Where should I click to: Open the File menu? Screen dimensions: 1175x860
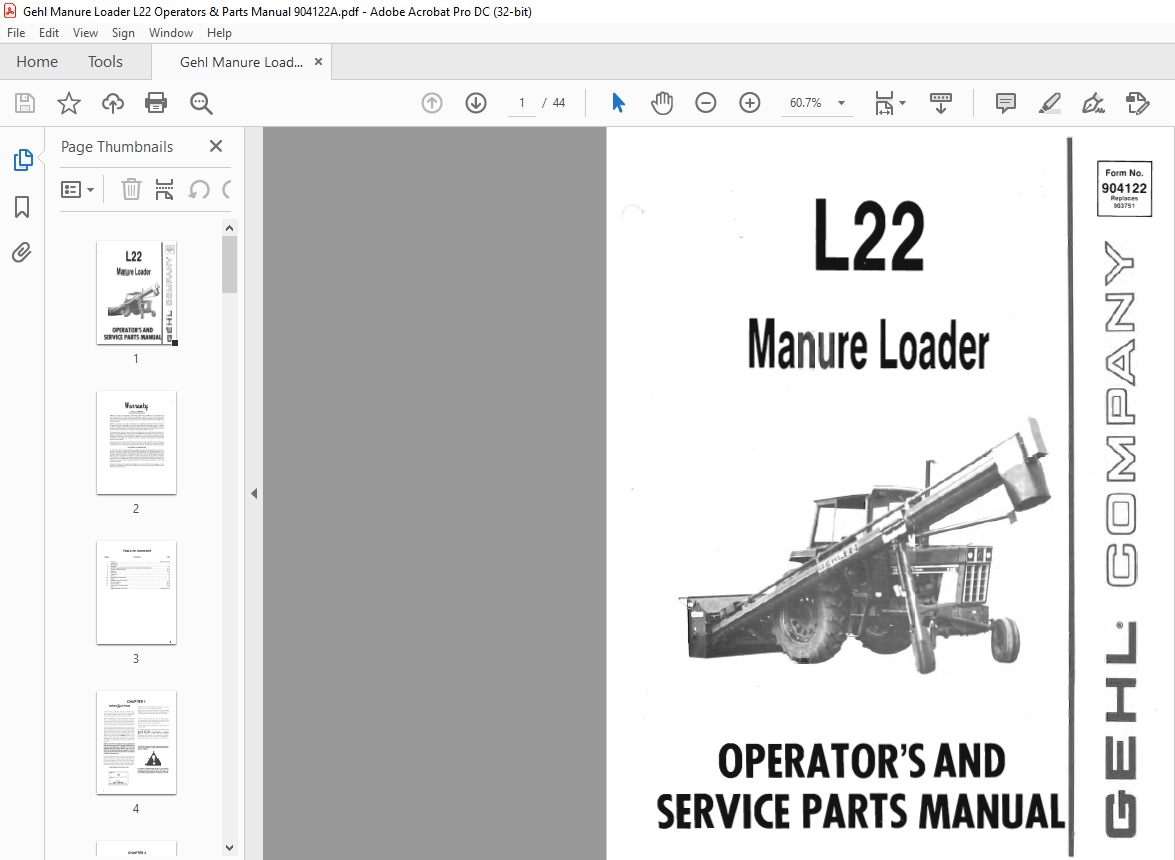pyautogui.click(x=16, y=33)
